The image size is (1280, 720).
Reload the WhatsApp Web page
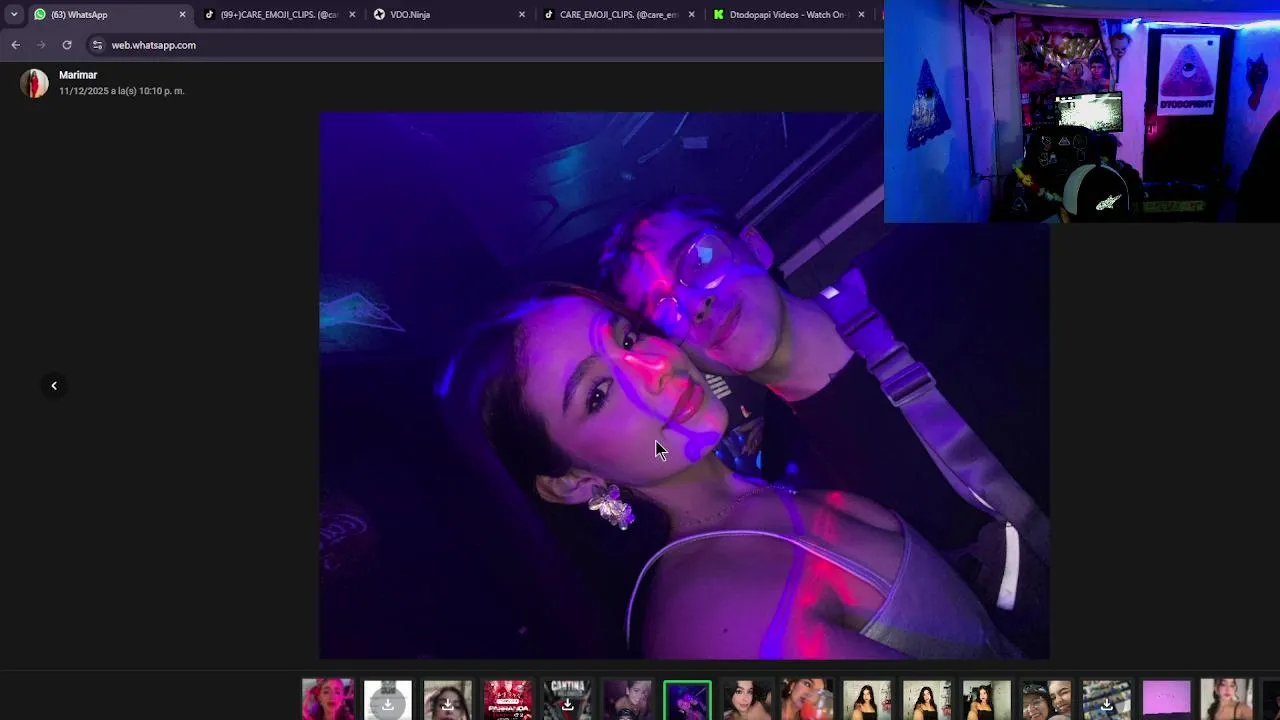[67, 45]
